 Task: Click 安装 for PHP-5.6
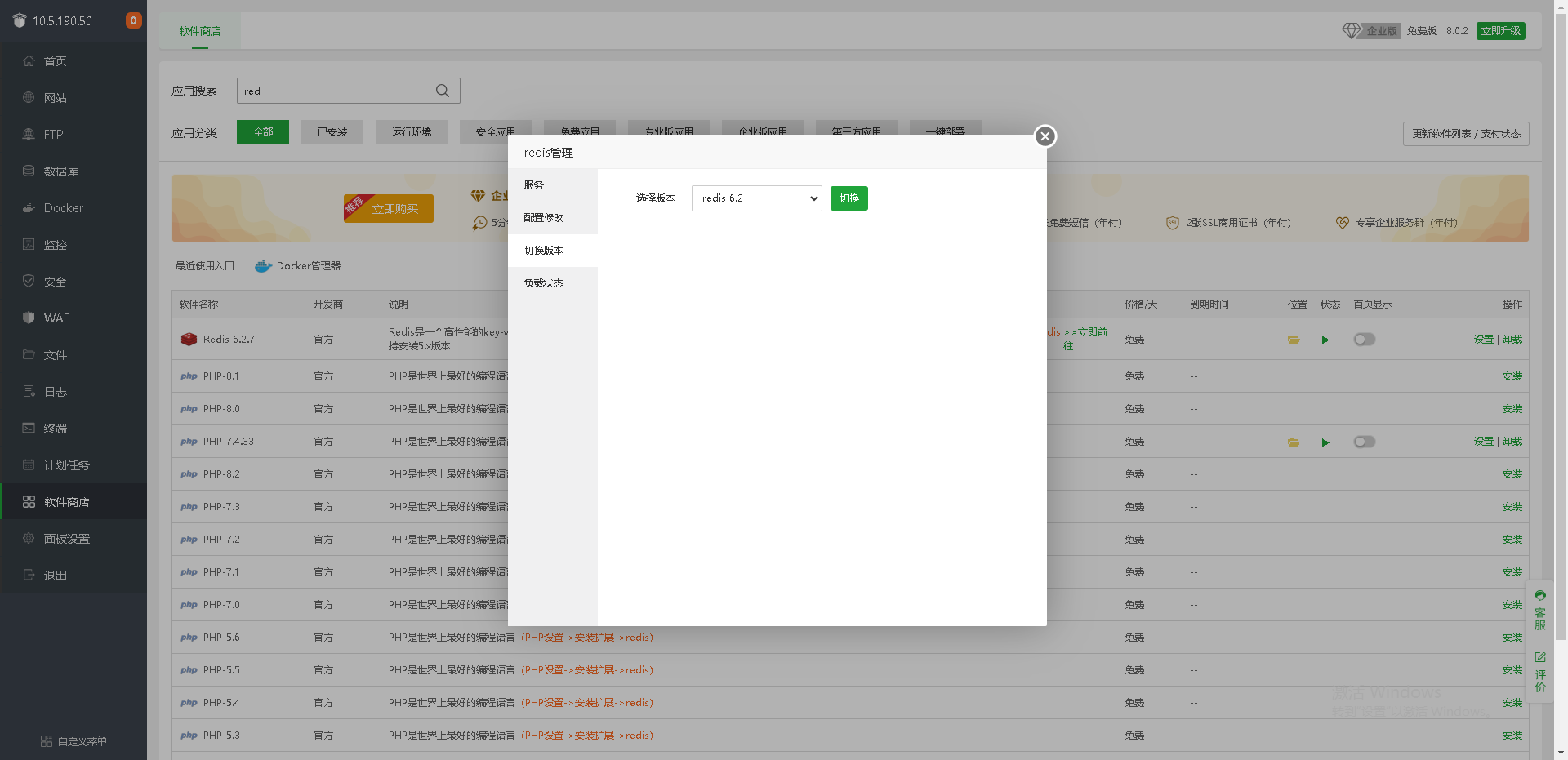tap(1512, 638)
